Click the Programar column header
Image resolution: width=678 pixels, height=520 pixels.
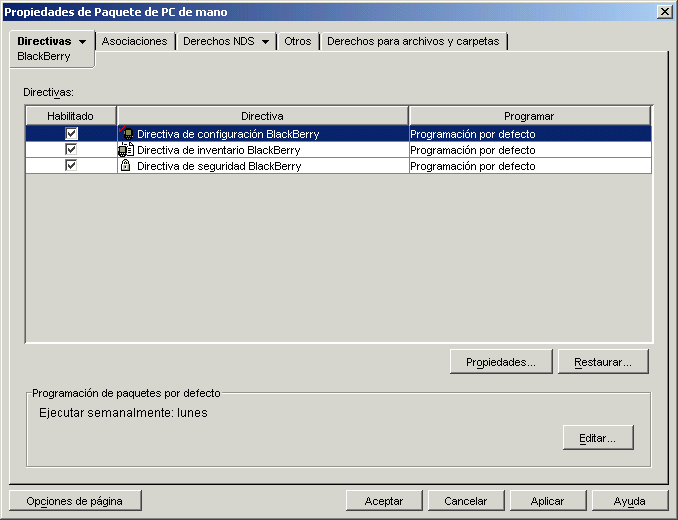point(530,116)
